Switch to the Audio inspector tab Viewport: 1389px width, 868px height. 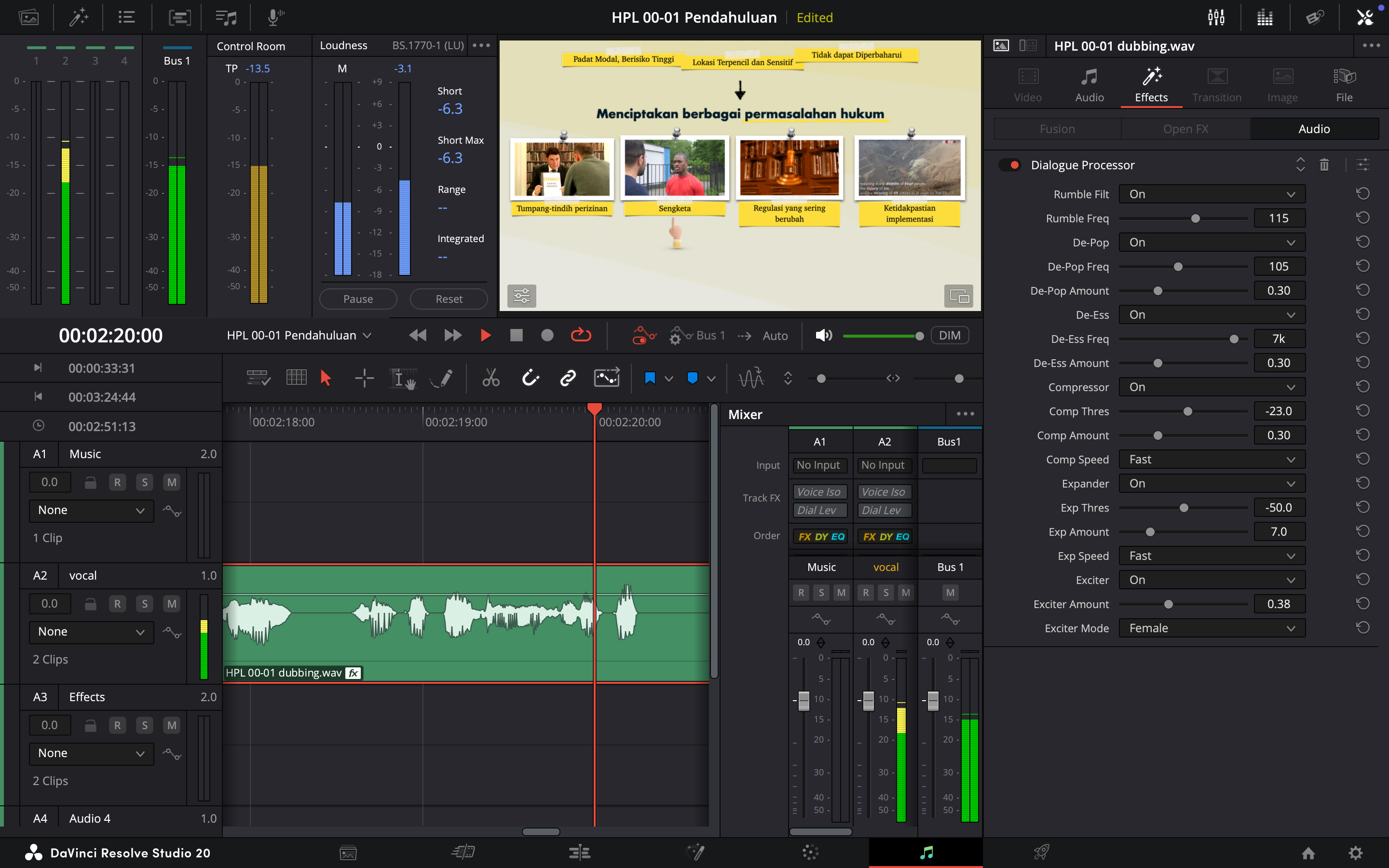1089,85
